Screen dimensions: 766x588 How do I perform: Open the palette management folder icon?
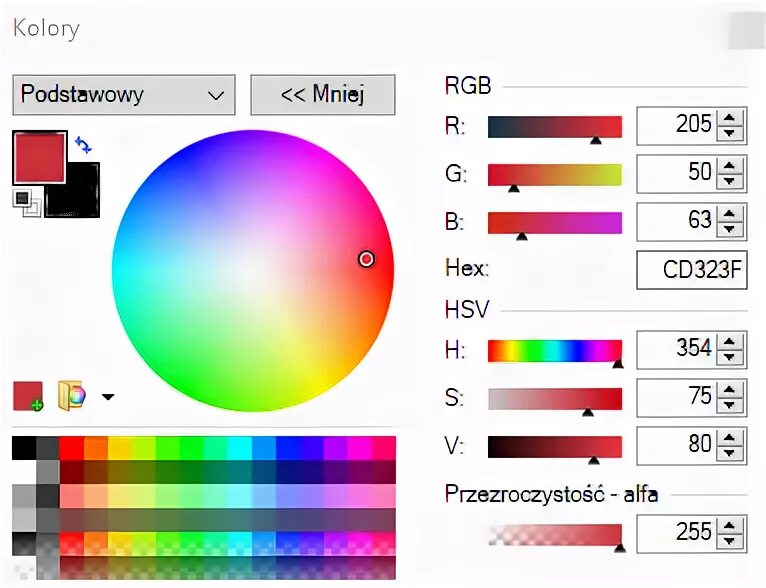72,396
